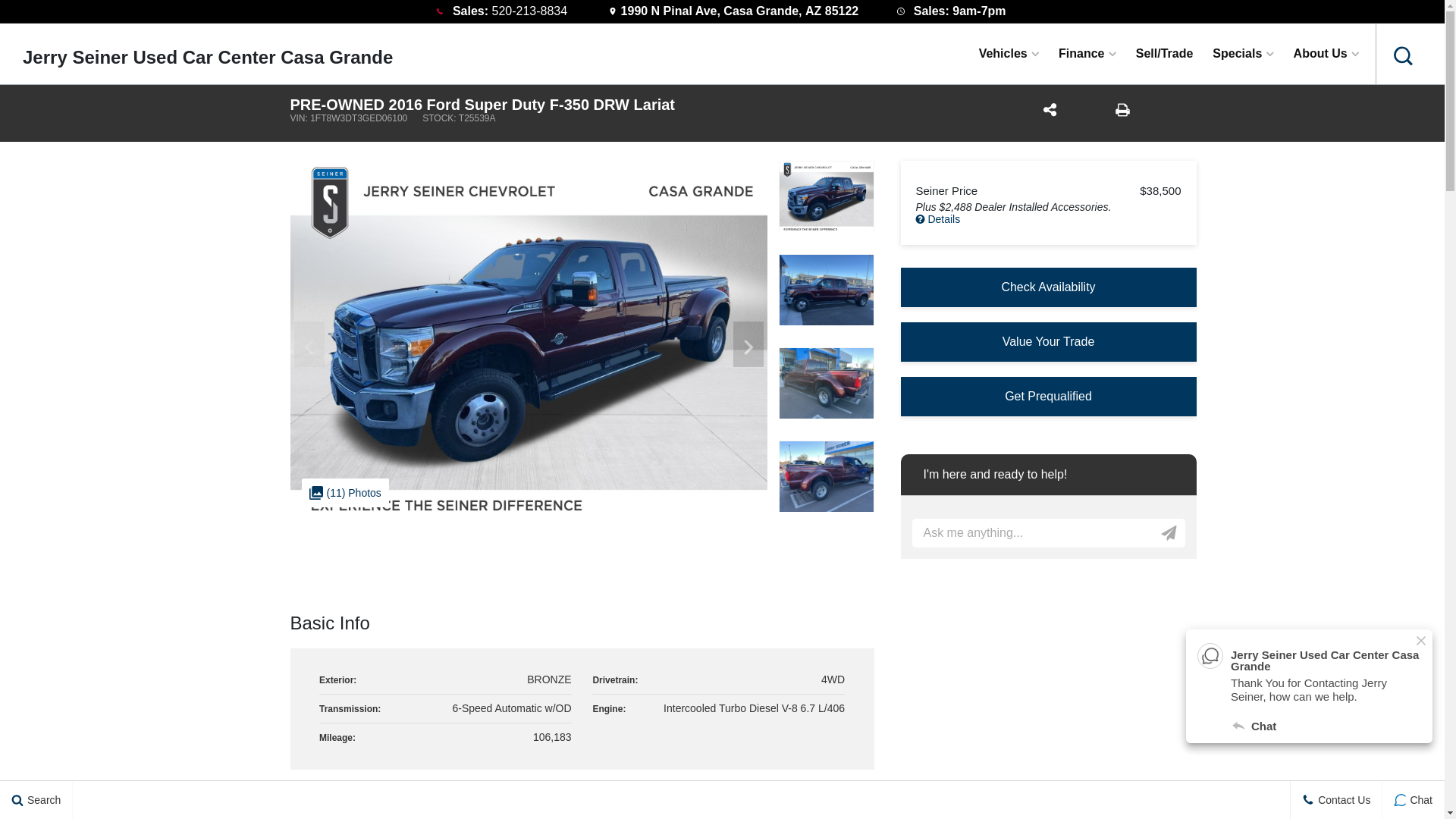Viewport: 1456px width, 819px height.
Task: Open Search in bottom bar
Action: (x=36, y=800)
